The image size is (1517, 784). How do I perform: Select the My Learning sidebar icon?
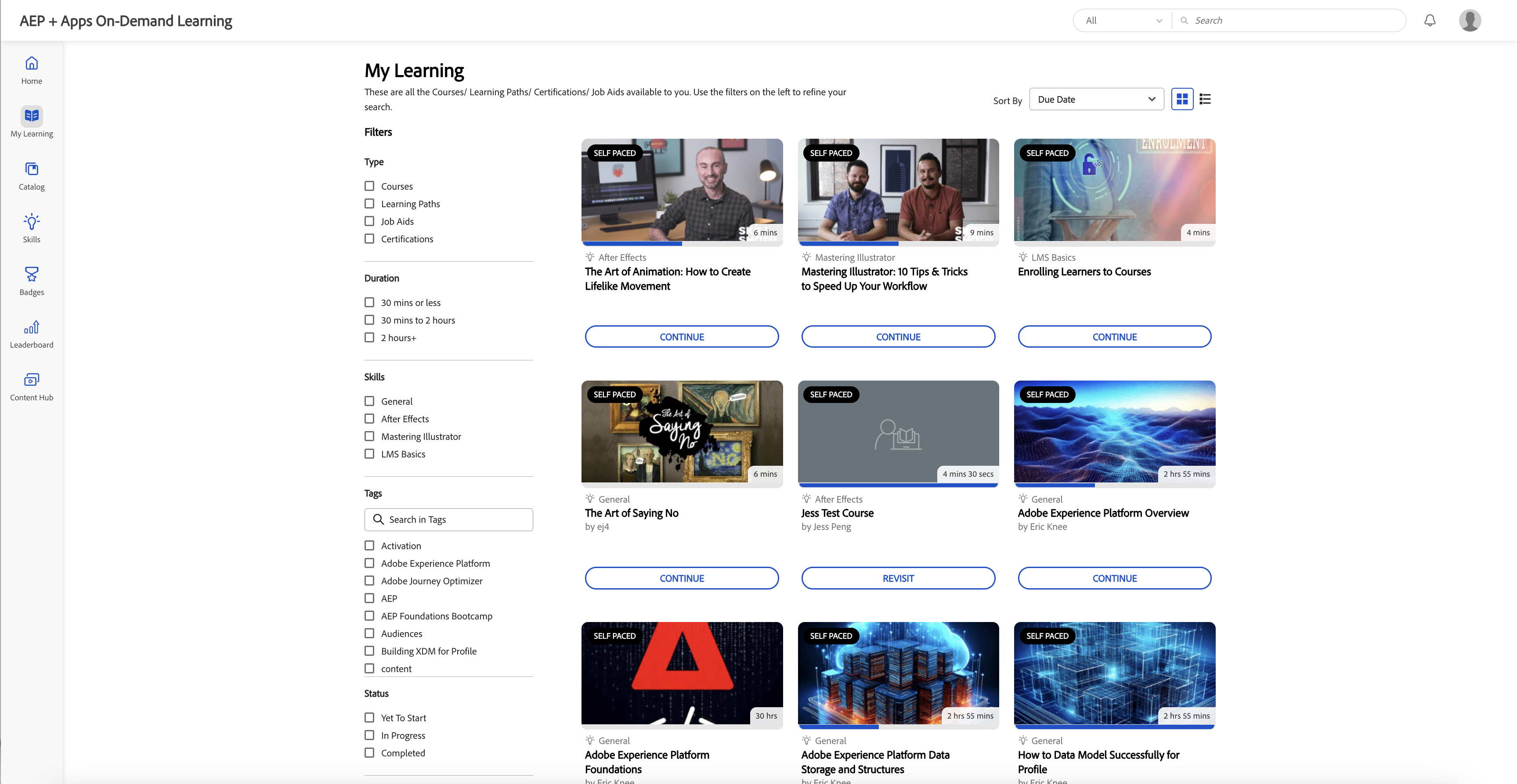(32, 116)
